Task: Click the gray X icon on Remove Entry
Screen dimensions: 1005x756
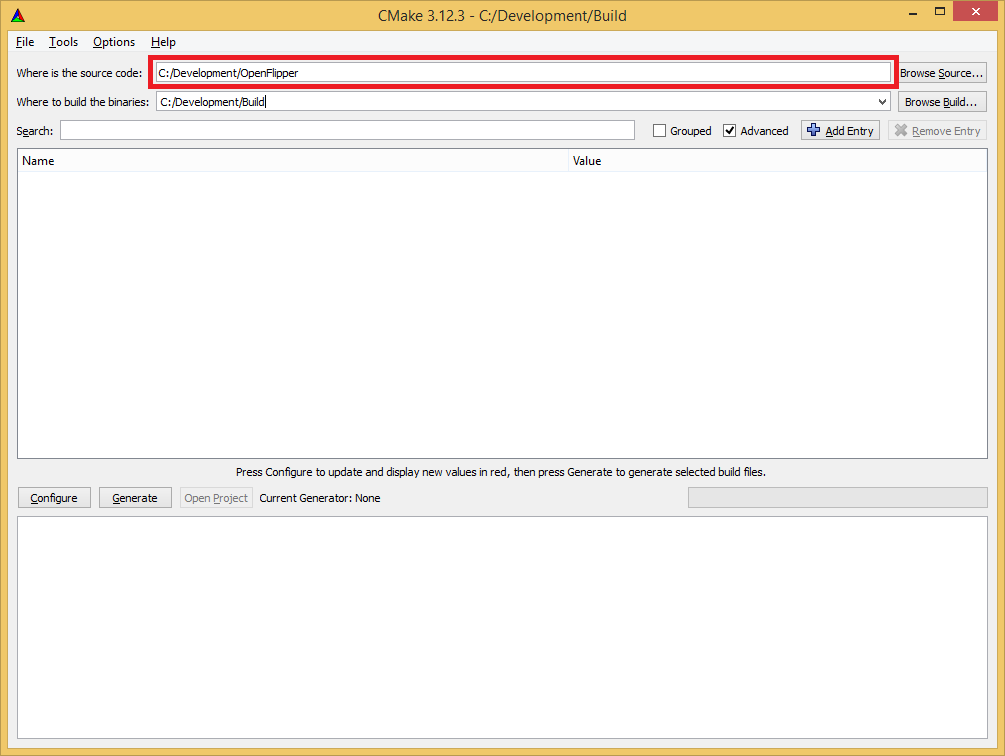Action: 901,130
